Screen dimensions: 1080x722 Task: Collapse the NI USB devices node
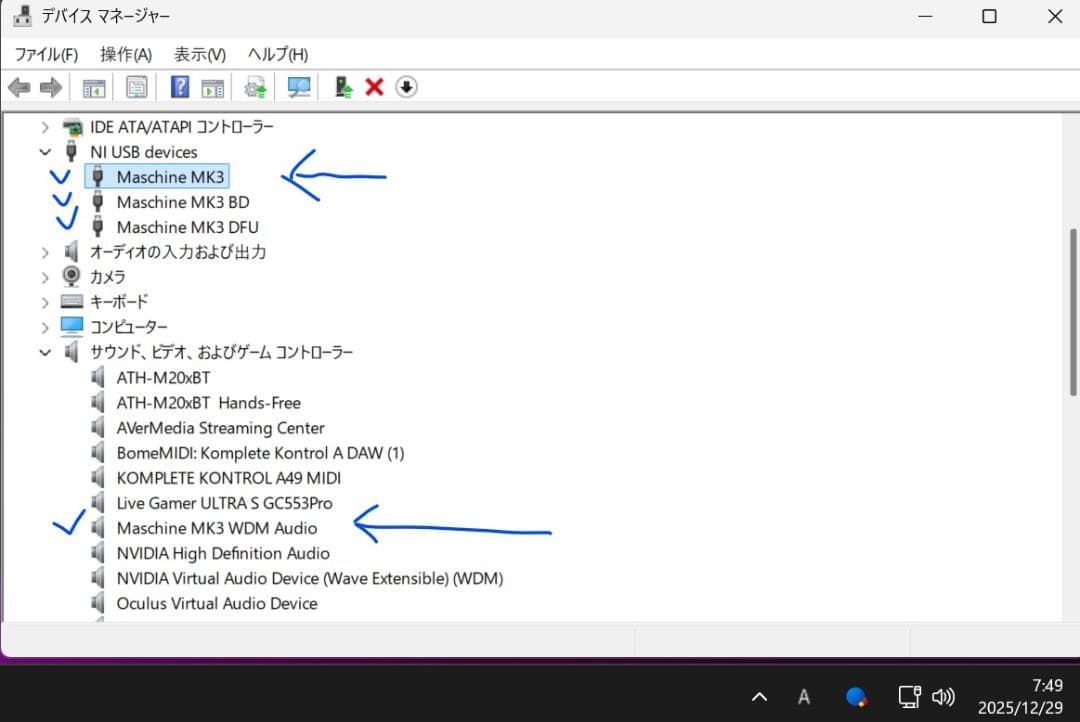pyautogui.click(x=44, y=152)
